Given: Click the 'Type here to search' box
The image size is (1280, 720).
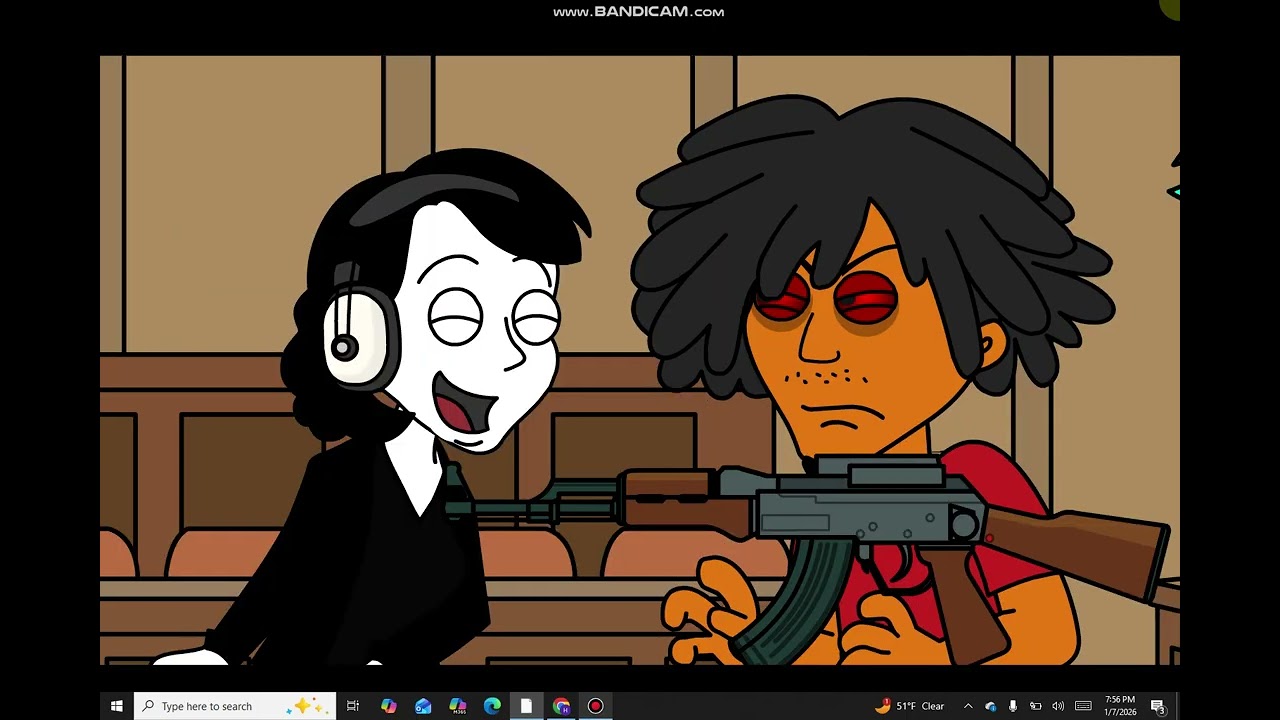Looking at the screenshot, I should 235,706.
